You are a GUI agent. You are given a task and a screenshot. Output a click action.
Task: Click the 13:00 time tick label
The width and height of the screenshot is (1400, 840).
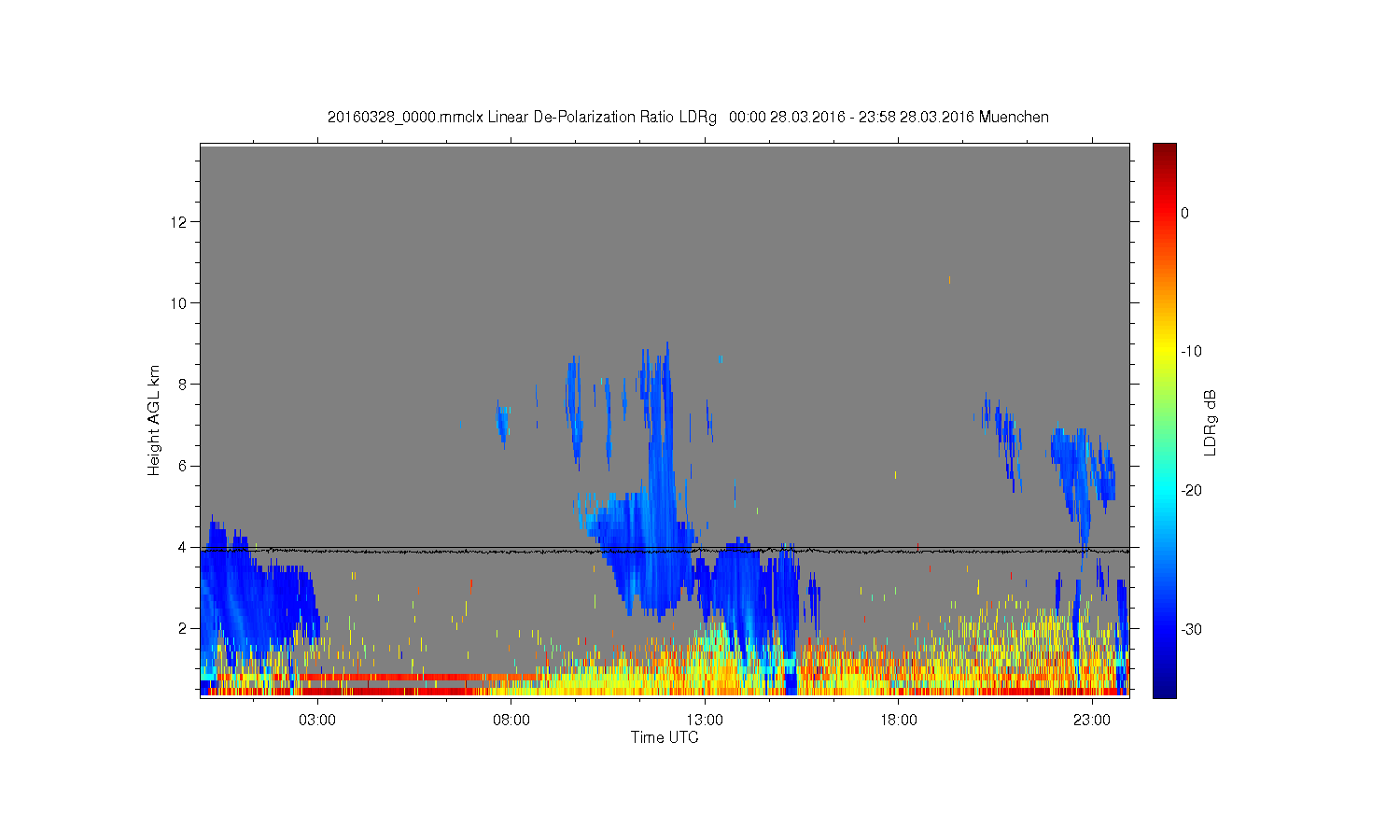coord(705,721)
